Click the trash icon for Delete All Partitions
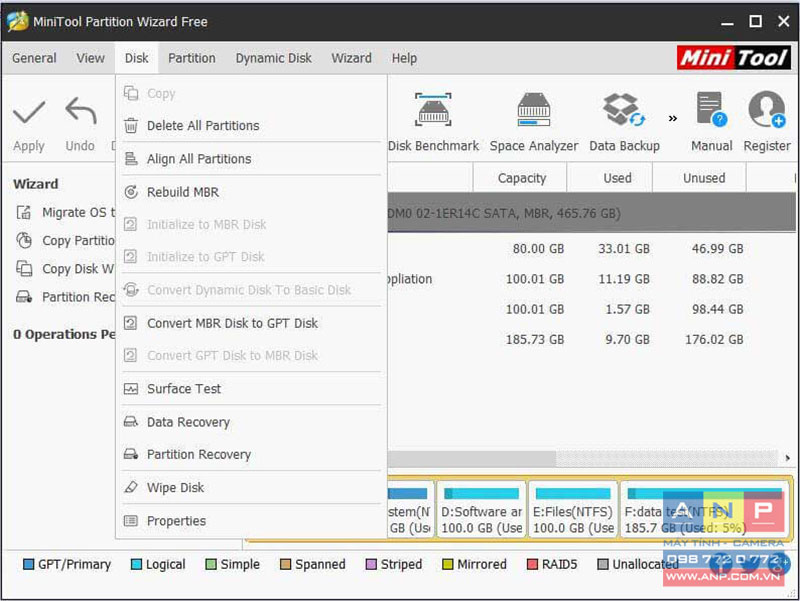This screenshot has height=601, width=800. (131, 126)
